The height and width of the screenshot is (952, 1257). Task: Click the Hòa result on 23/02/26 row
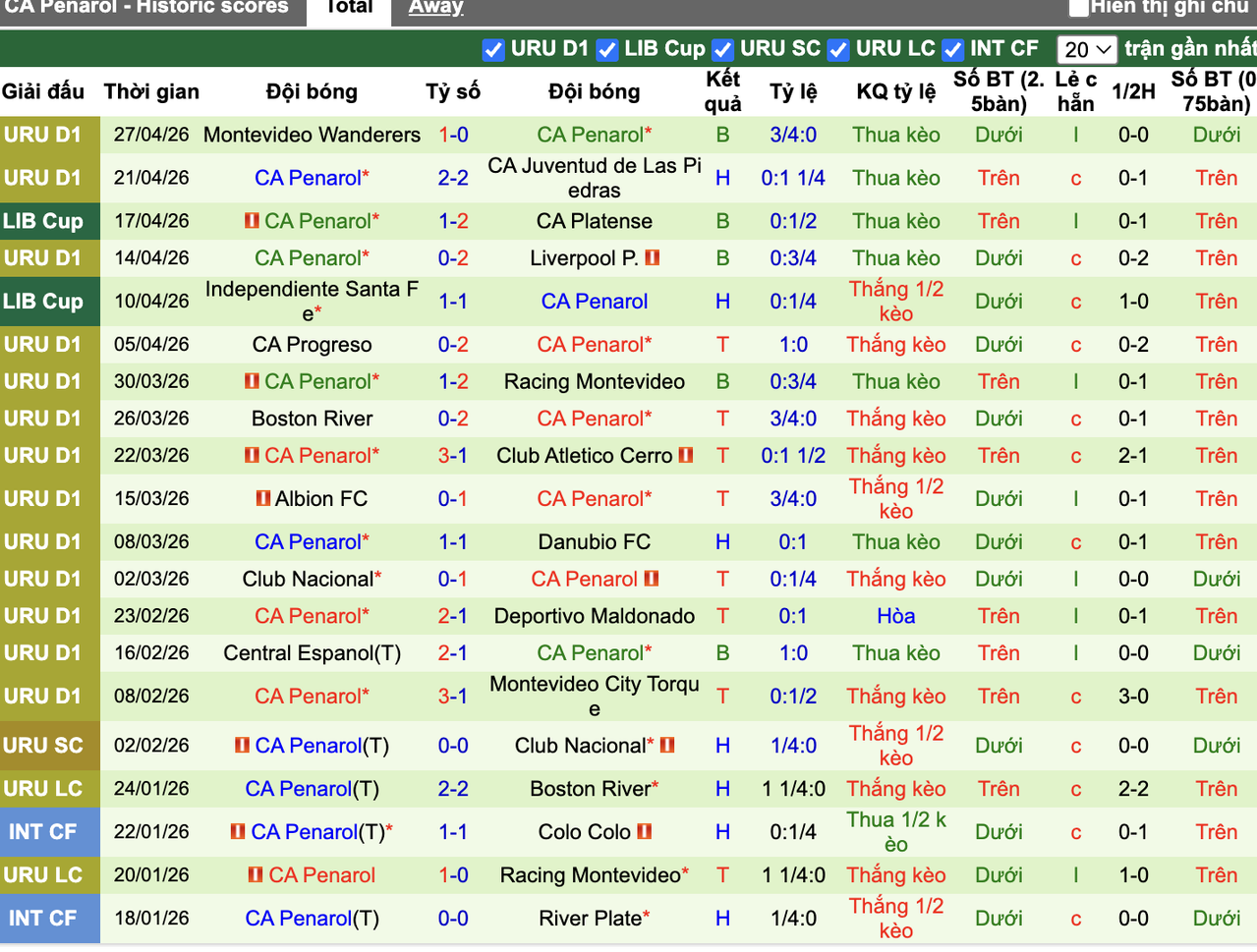(896, 617)
